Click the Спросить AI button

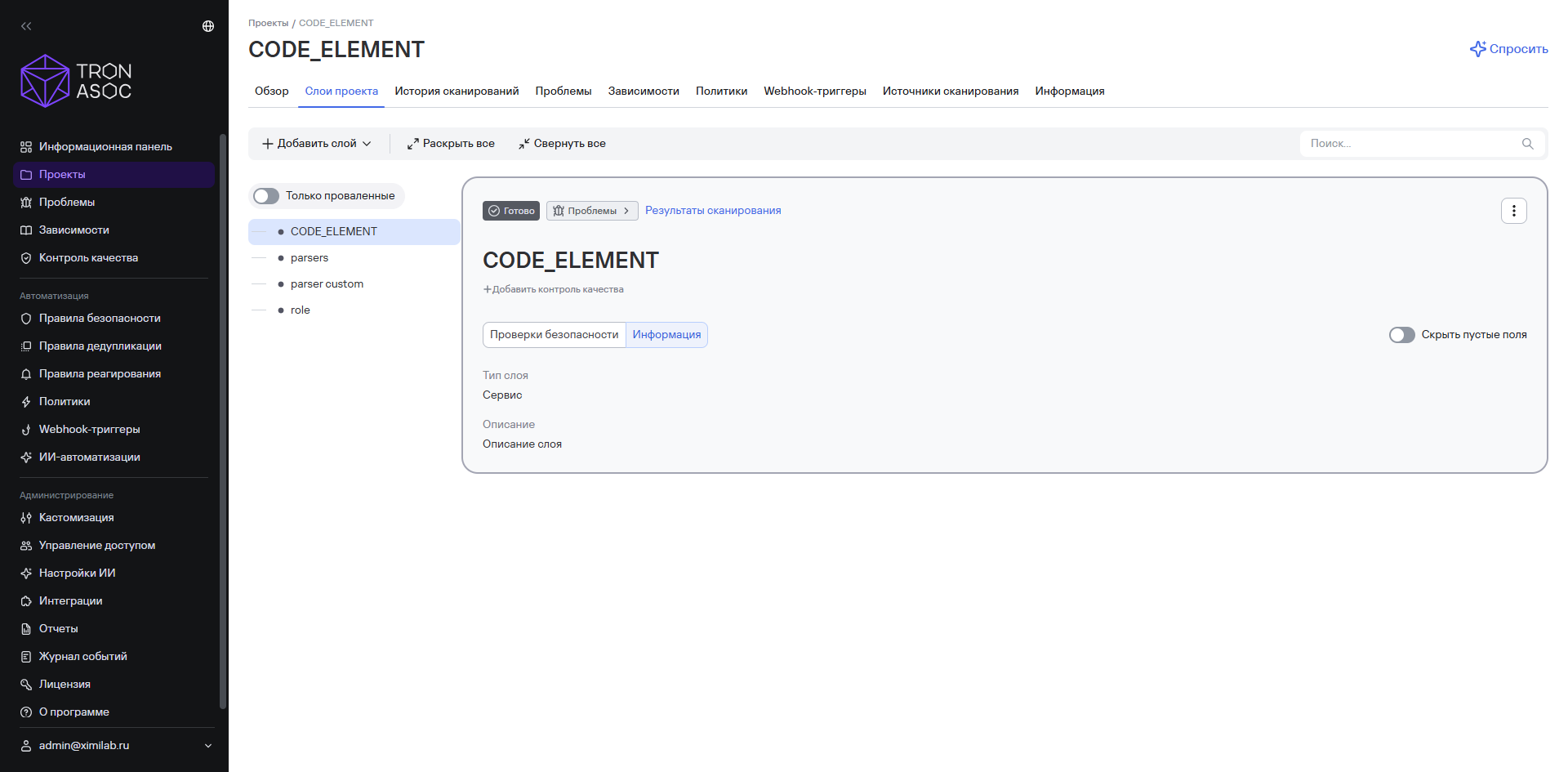tap(1508, 49)
